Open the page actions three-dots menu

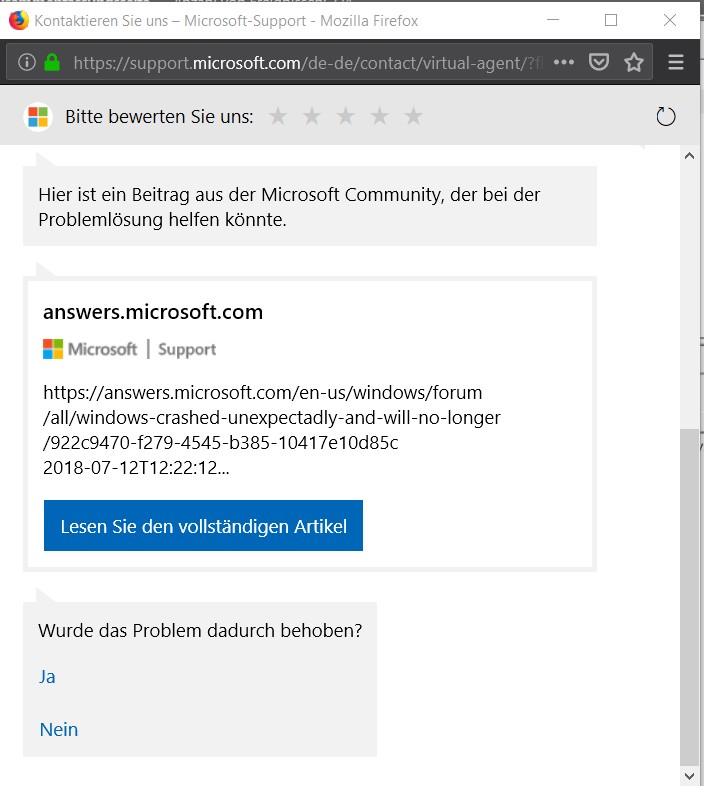[x=564, y=63]
